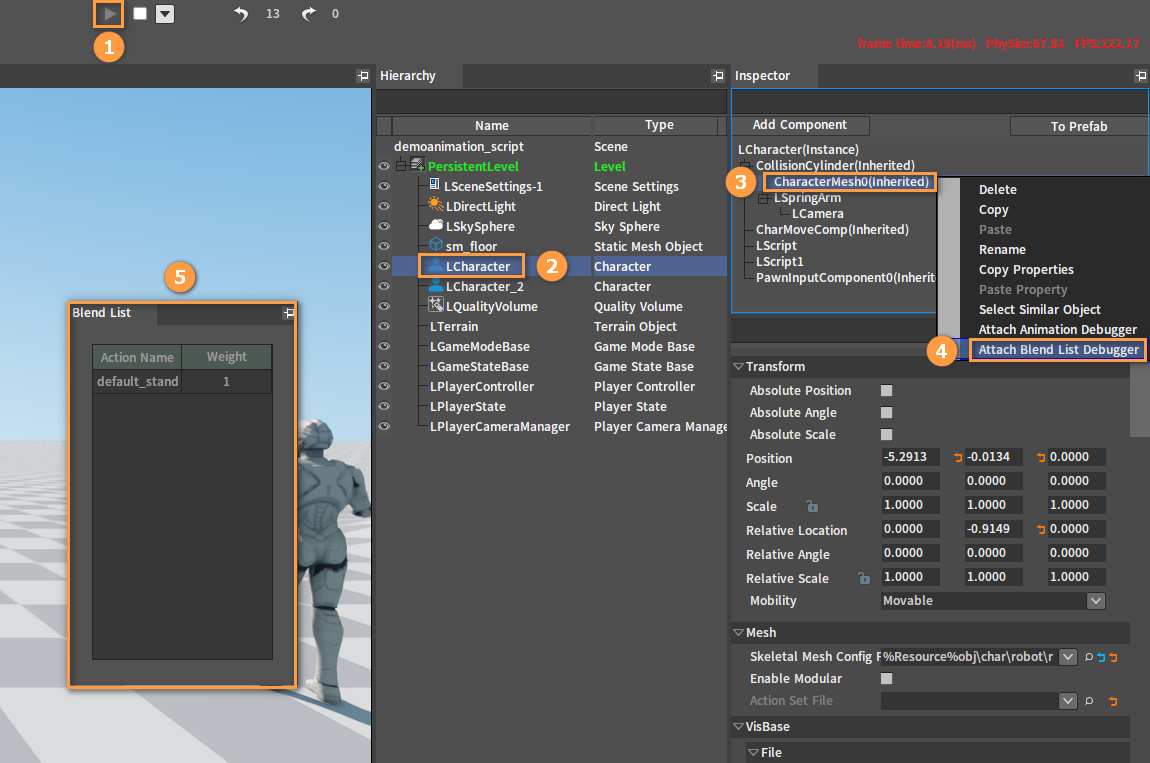The height and width of the screenshot is (763, 1150).
Task: Check the Enable Modular checkbox
Action: pyautogui.click(x=886, y=679)
